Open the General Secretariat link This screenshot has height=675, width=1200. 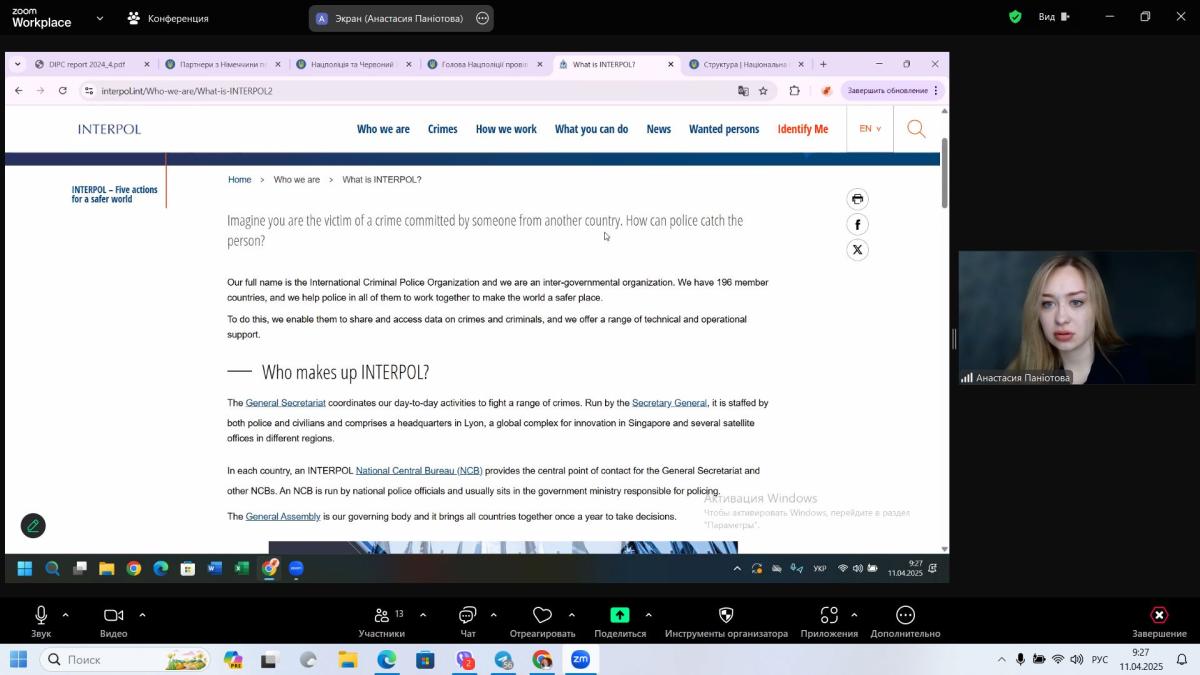coord(286,403)
